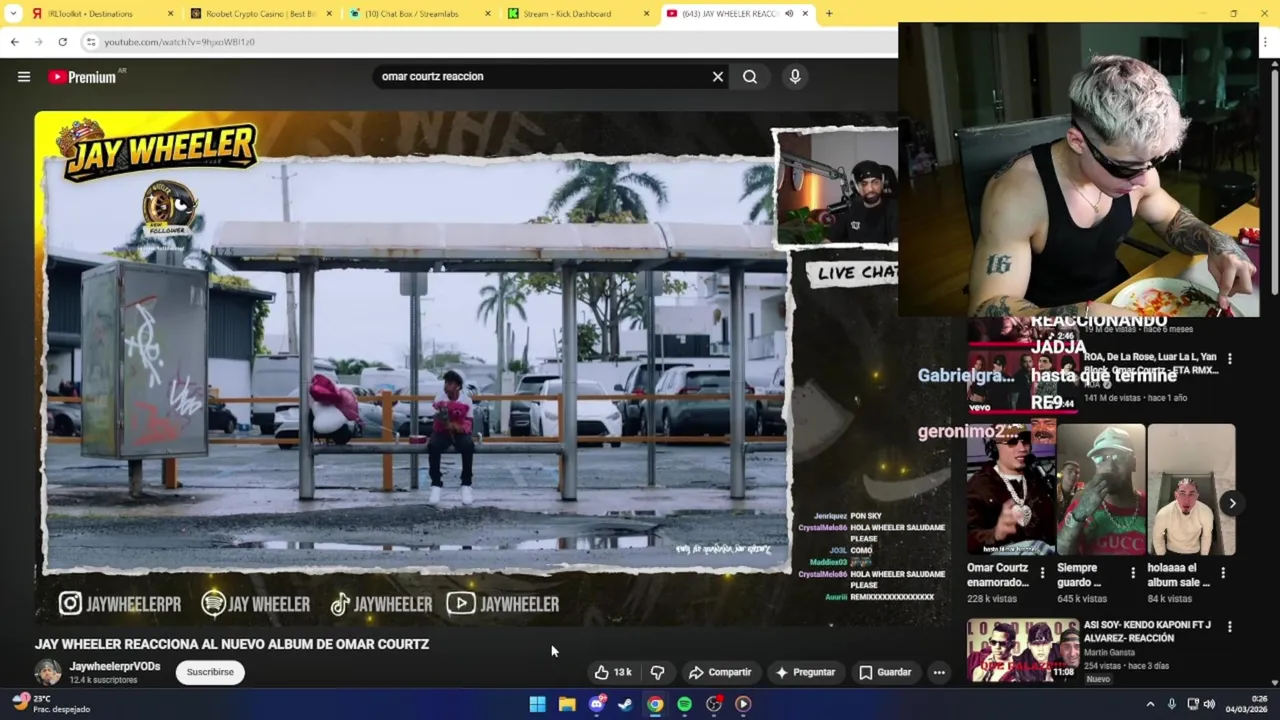Start voice search with the microphone
The image size is (1280, 720).
pyautogui.click(x=795, y=77)
